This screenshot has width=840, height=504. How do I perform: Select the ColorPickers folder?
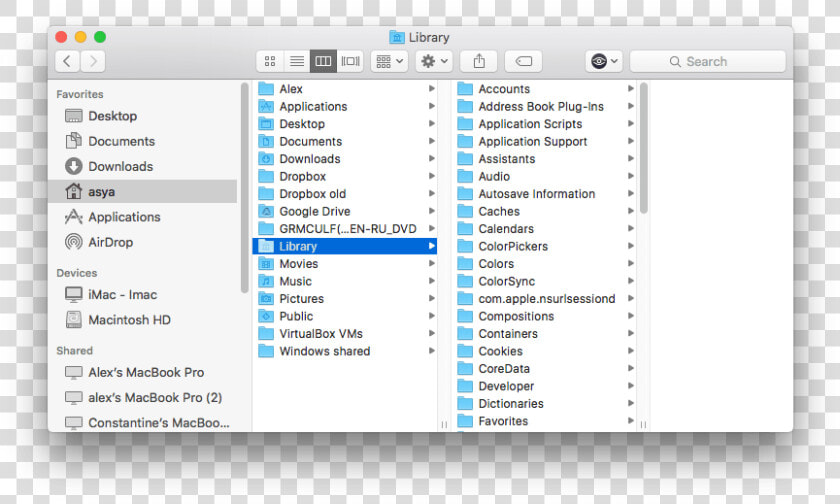[x=545, y=246]
